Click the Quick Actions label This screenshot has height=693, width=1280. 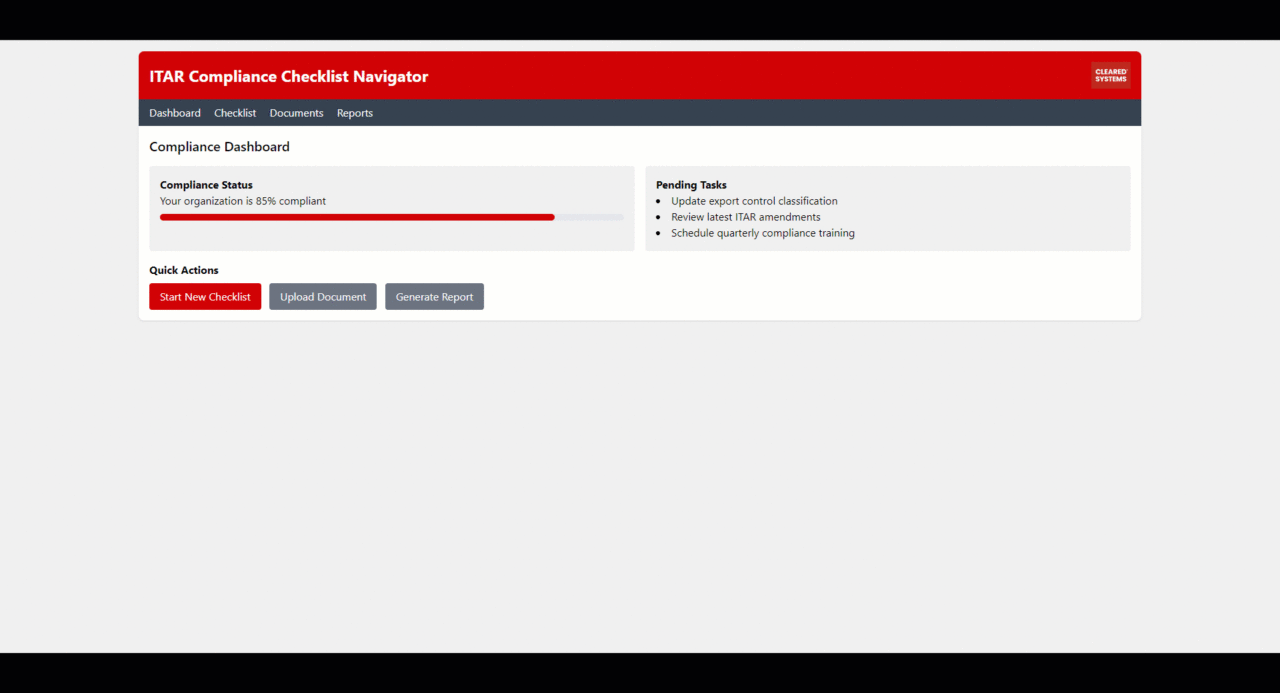[184, 270]
